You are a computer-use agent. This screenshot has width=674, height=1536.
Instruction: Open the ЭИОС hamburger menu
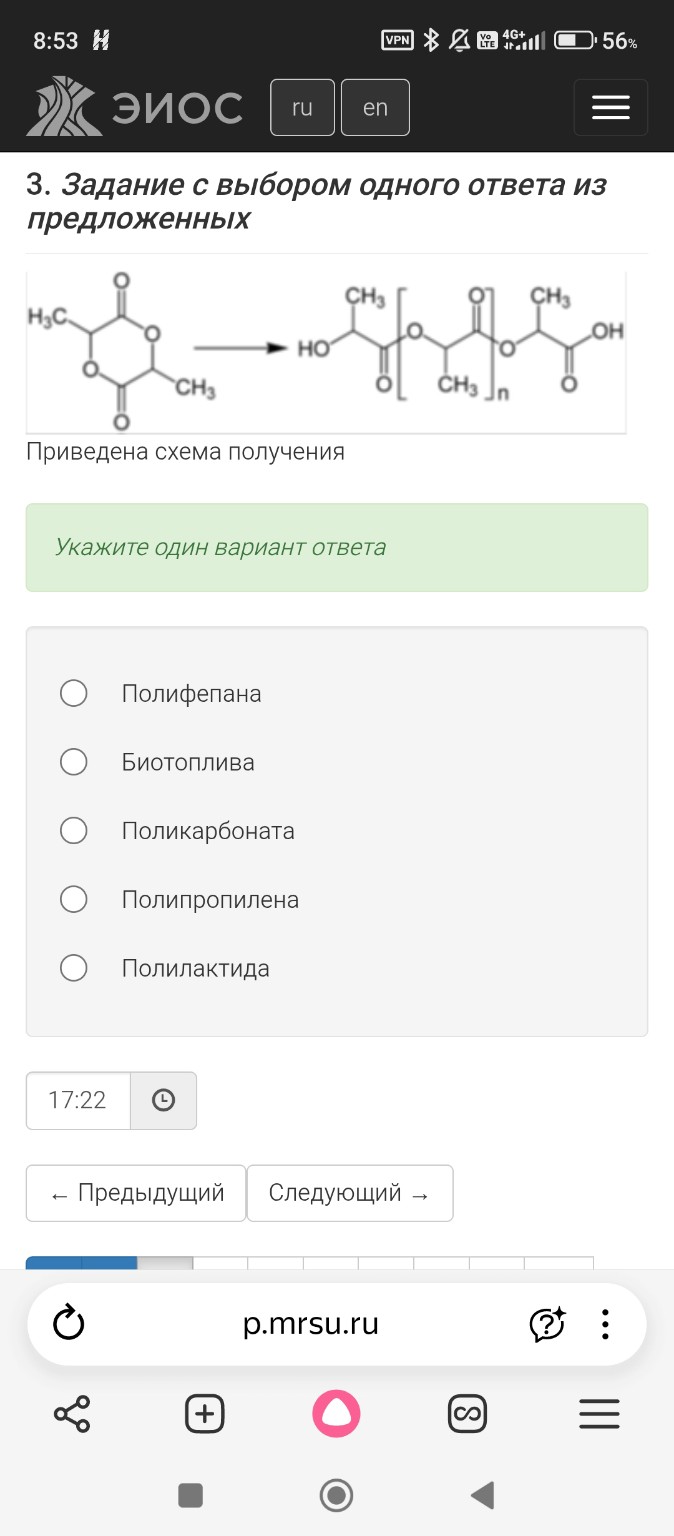pos(610,107)
